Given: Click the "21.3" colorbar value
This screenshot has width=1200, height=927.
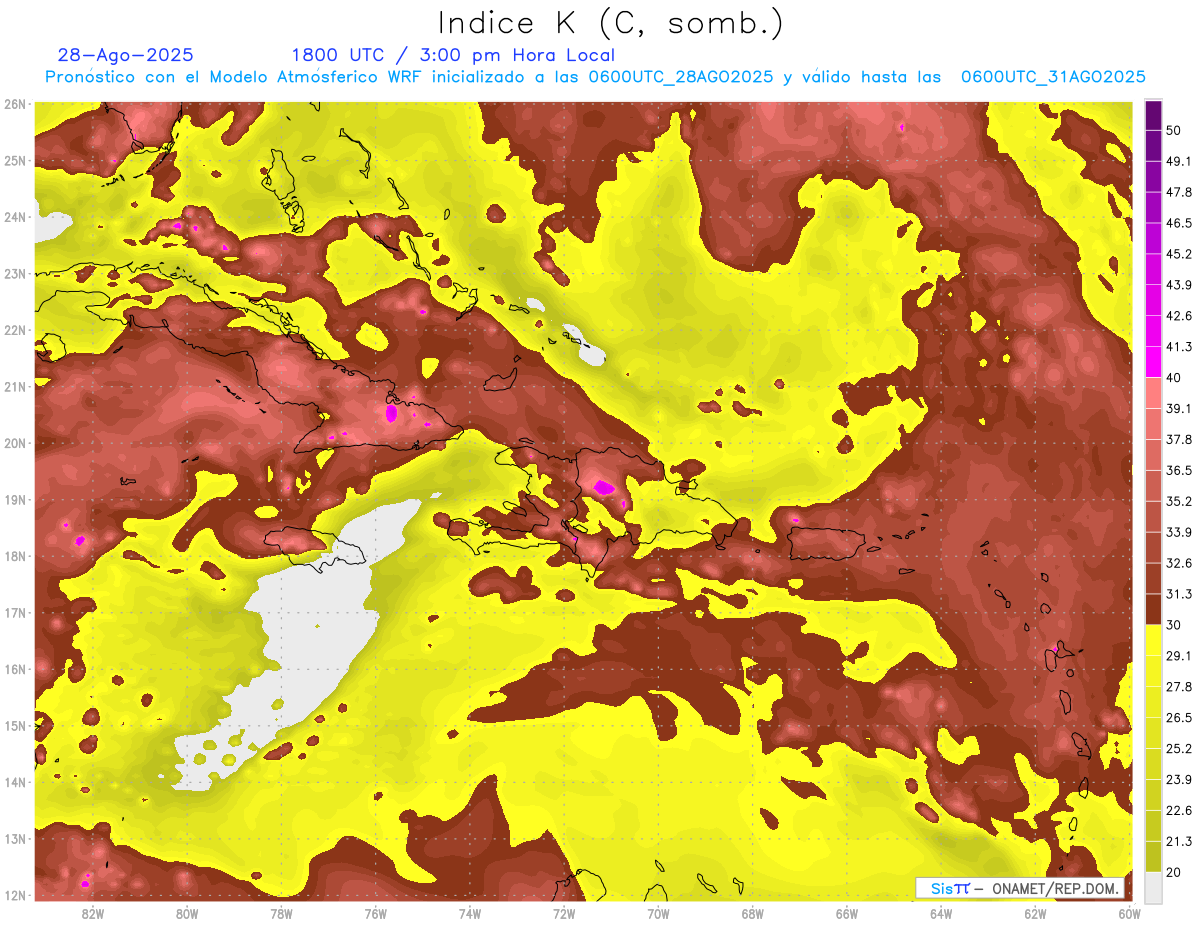Looking at the screenshot, I should tap(1180, 841).
